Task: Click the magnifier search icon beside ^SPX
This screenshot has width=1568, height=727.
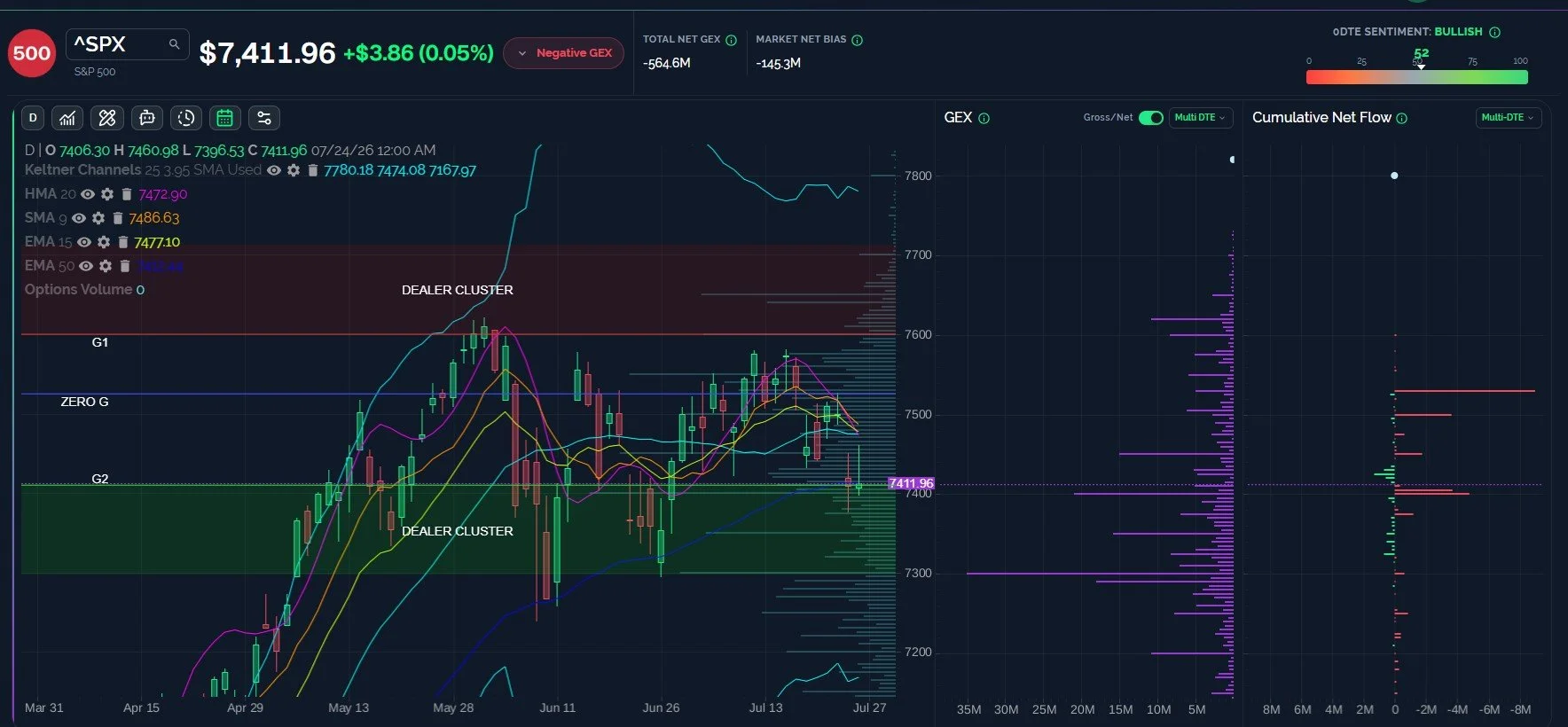Action: point(174,43)
